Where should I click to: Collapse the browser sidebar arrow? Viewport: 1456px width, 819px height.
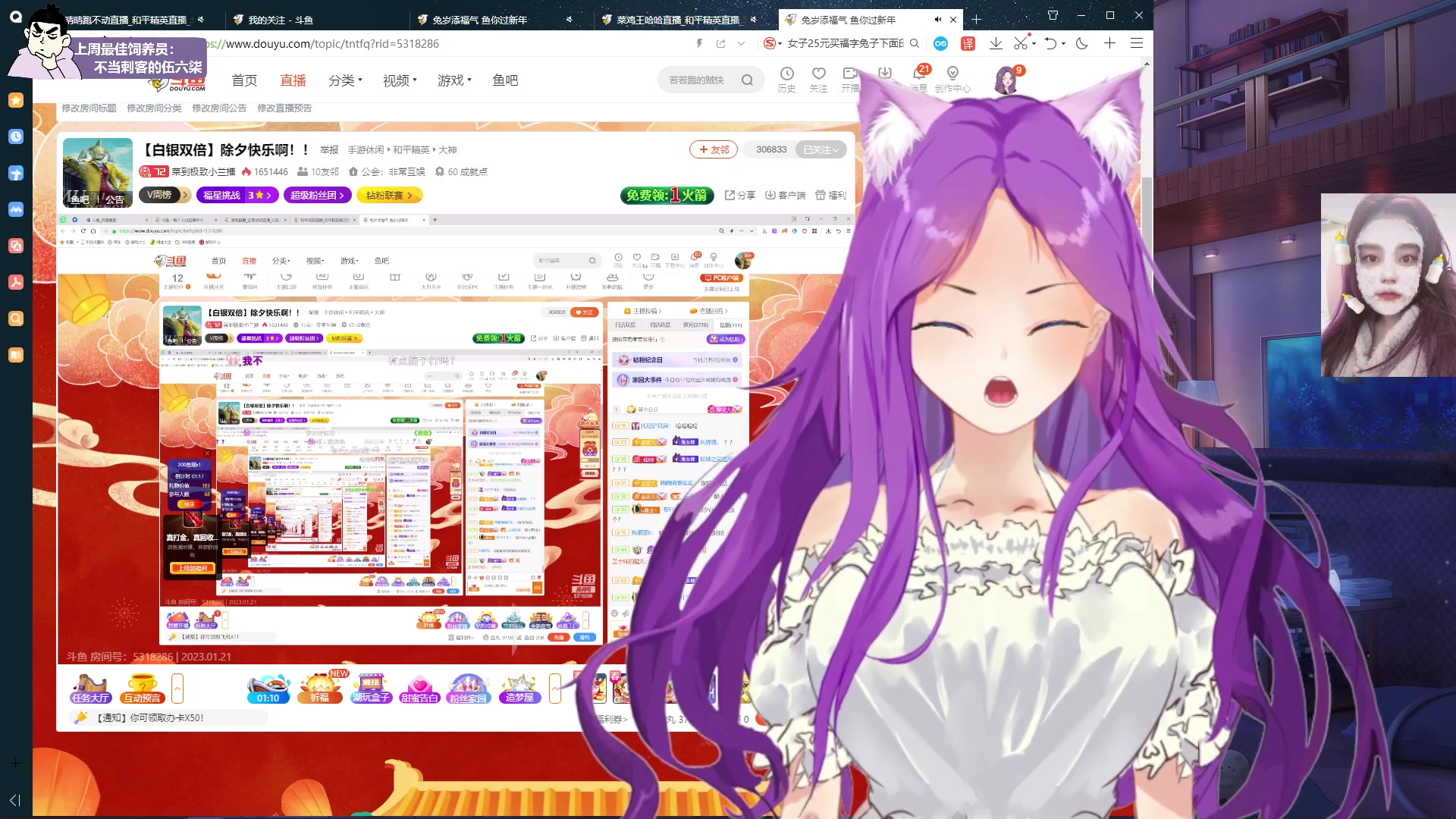(x=15, y=800)
